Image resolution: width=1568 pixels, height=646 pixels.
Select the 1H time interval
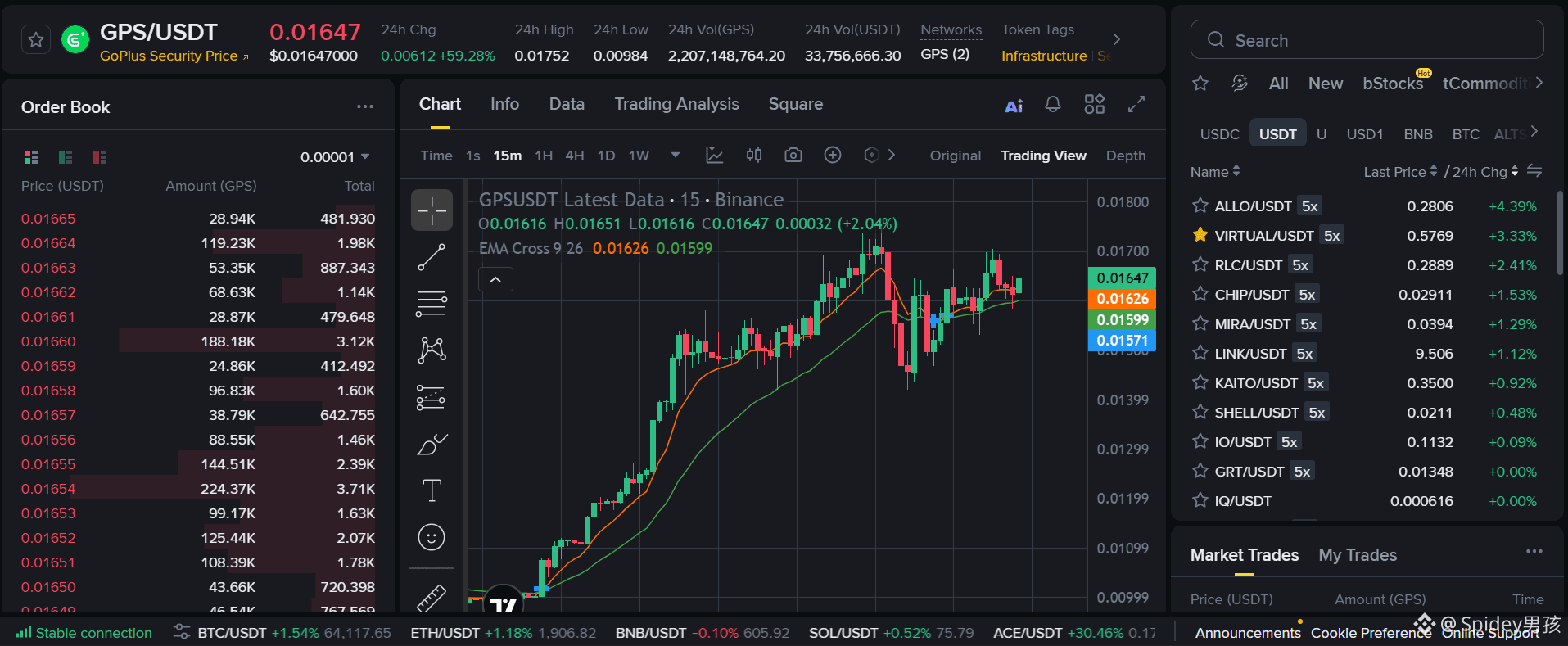click(544, 156)
